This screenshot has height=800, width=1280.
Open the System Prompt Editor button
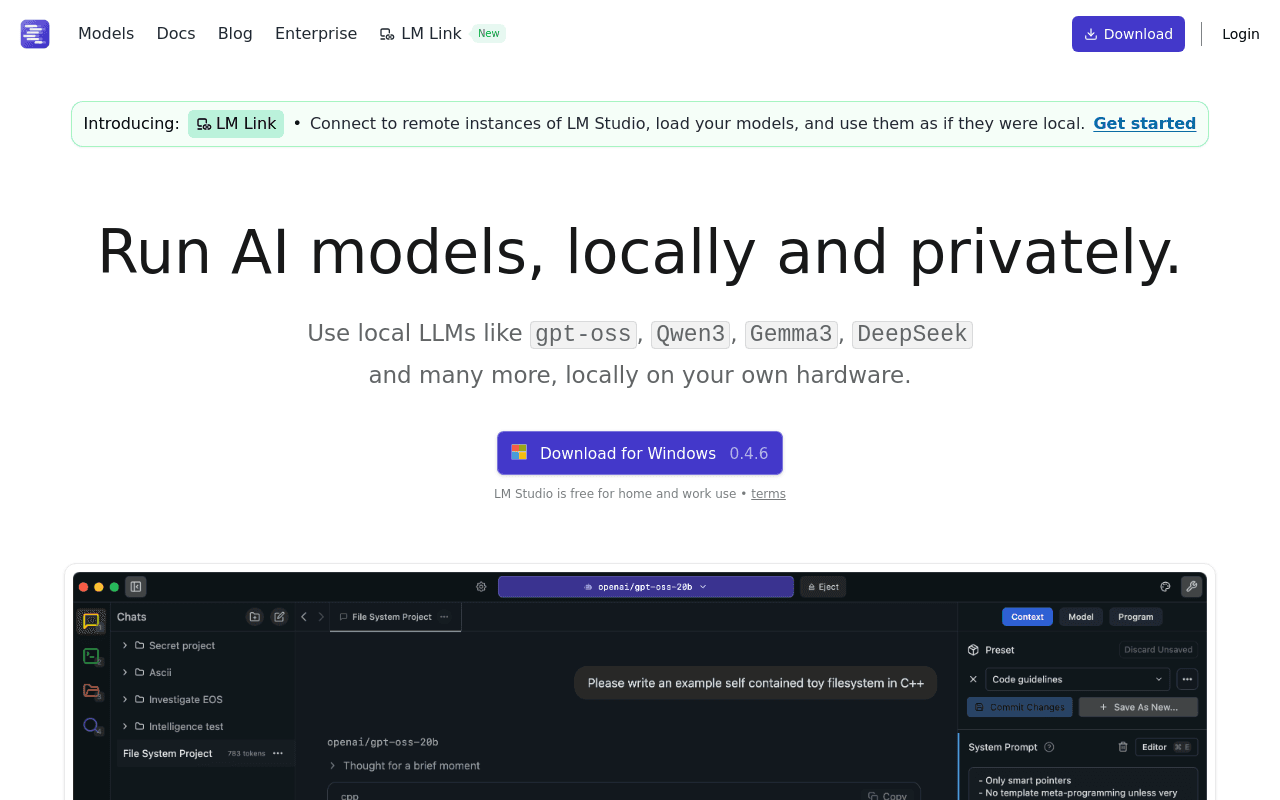pyautogui.click(x=1166, y=747)
